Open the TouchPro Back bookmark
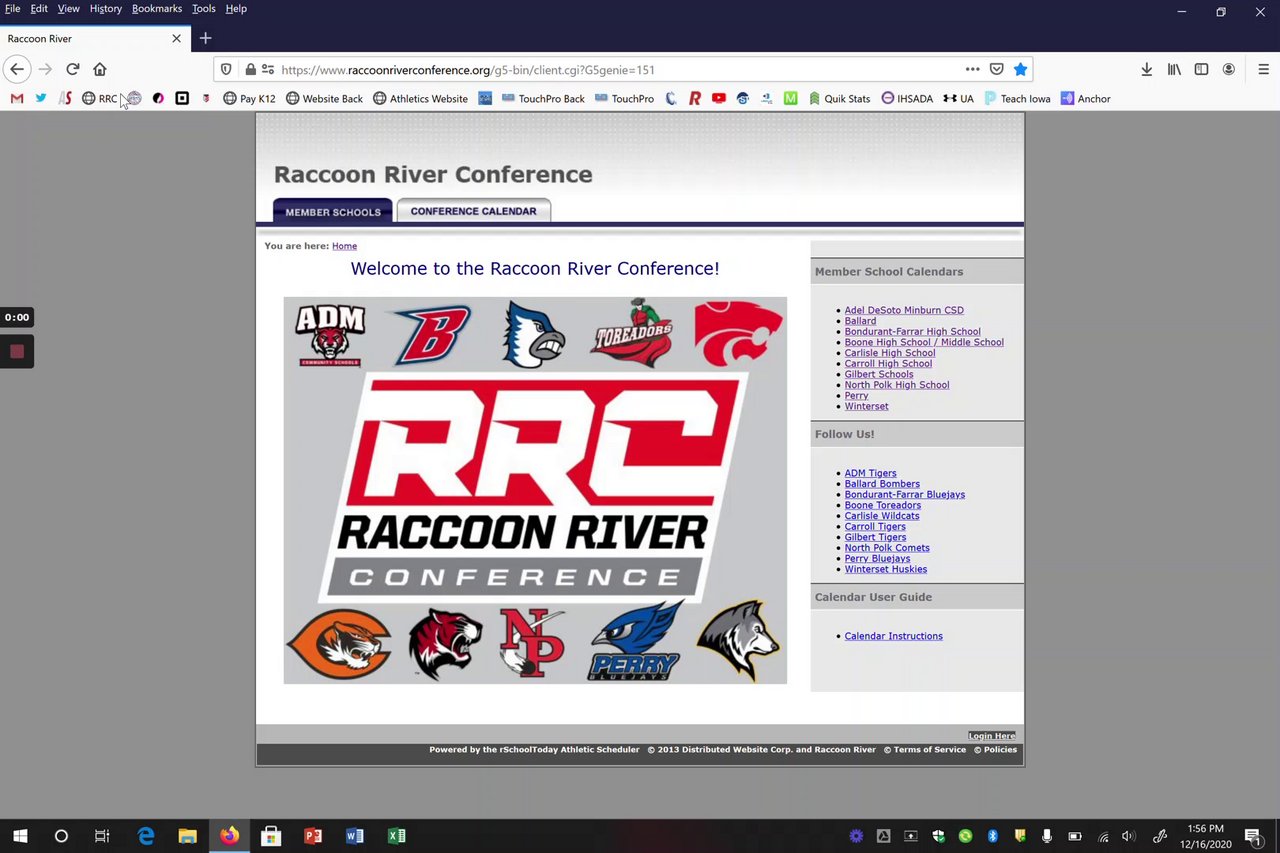 point(543,98)
